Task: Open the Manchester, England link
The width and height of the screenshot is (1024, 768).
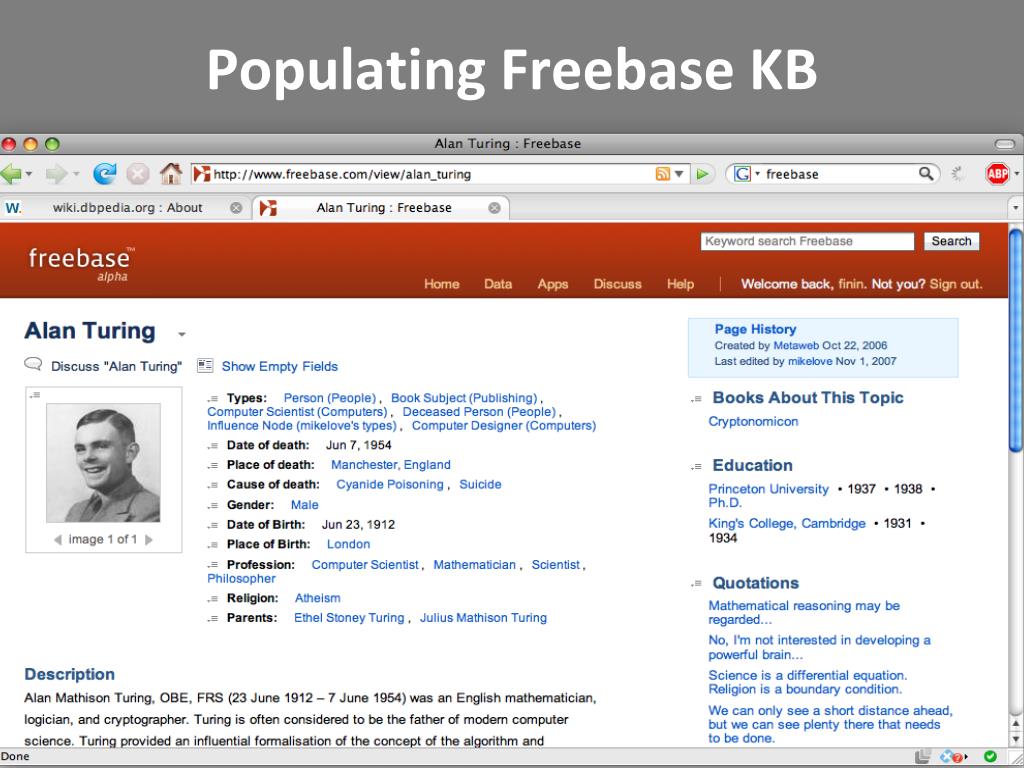Action: click(x=391, y=465)
